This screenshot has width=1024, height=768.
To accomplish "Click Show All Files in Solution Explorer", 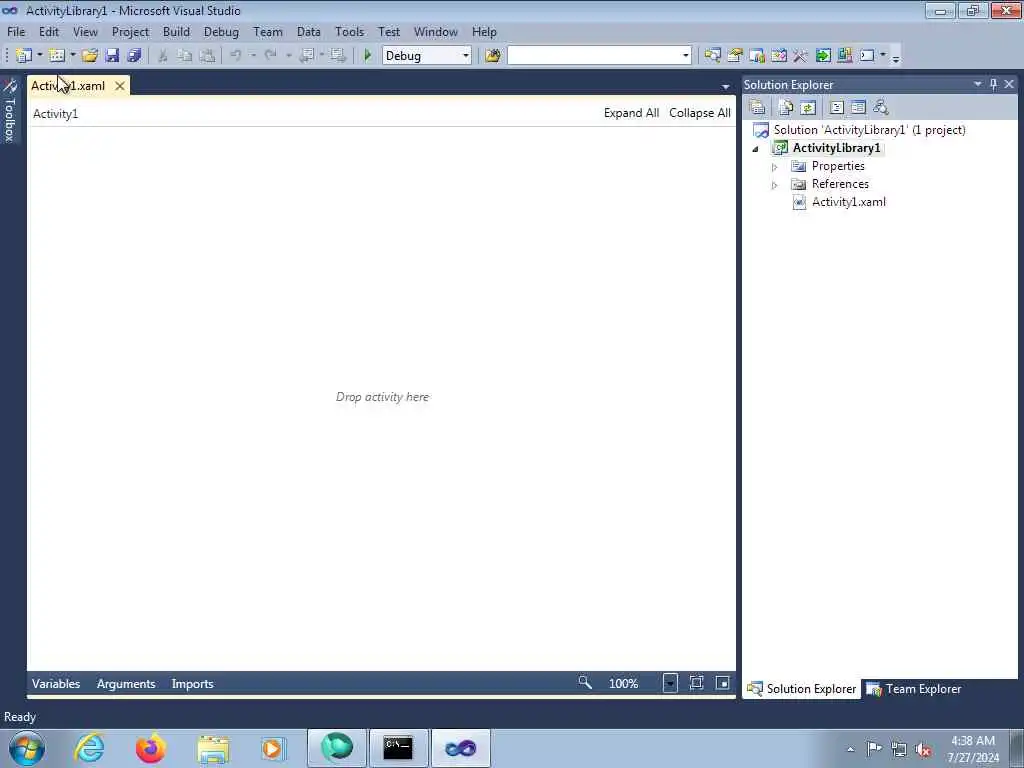I will click(x=786, y=107).
